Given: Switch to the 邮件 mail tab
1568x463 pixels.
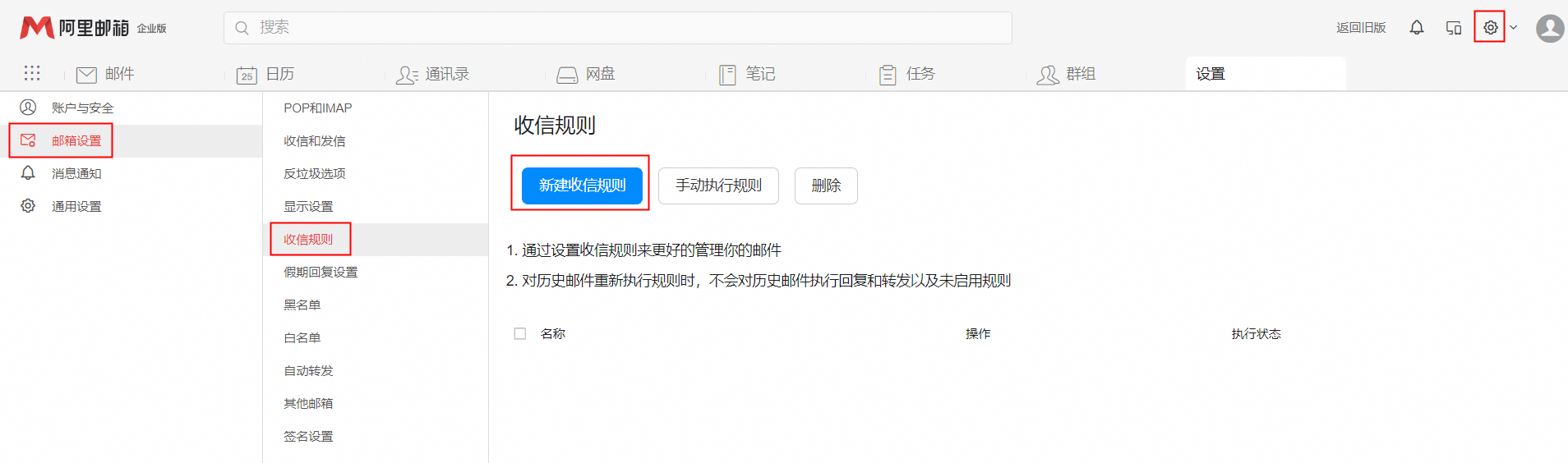Looking at the screenshot, I should click(x=105, y=75).
